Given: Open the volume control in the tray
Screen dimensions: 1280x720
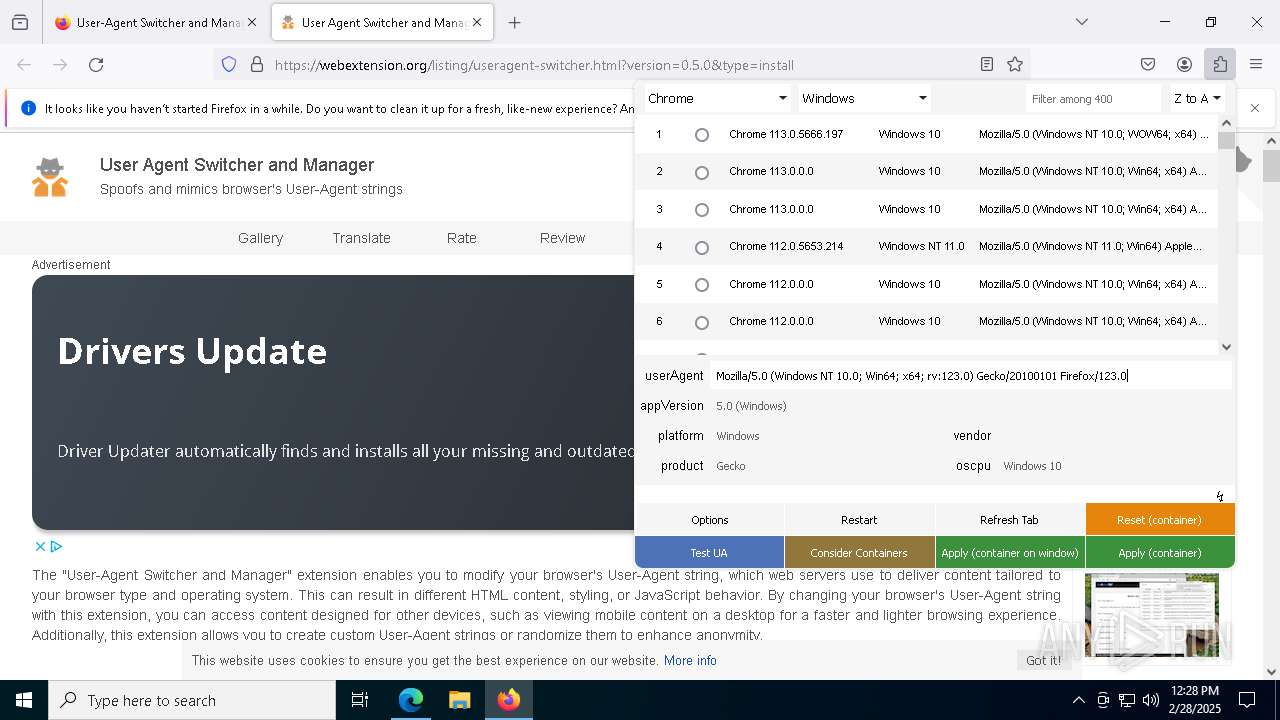Looking at the screenshot, I should (x=1151, y=700).
